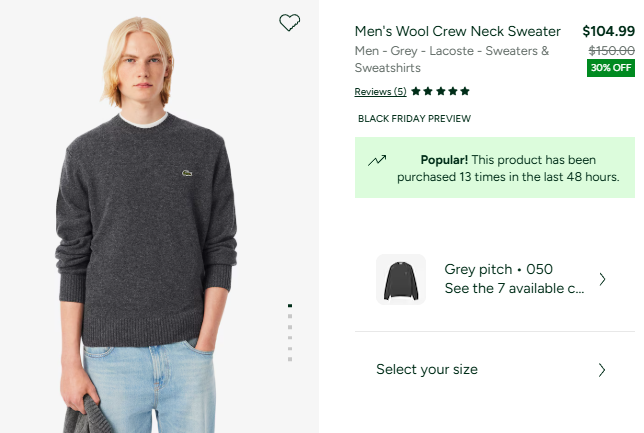Show the fourth image indicator dot

click(290, 338)
